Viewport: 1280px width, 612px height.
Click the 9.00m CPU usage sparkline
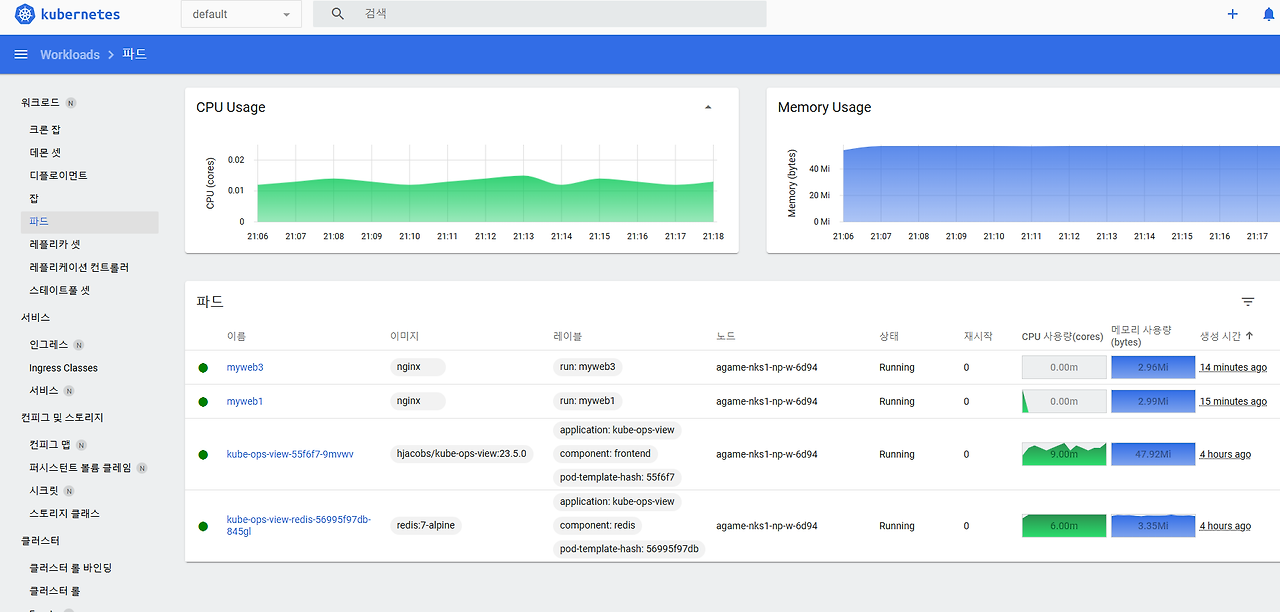point(1064,454)
